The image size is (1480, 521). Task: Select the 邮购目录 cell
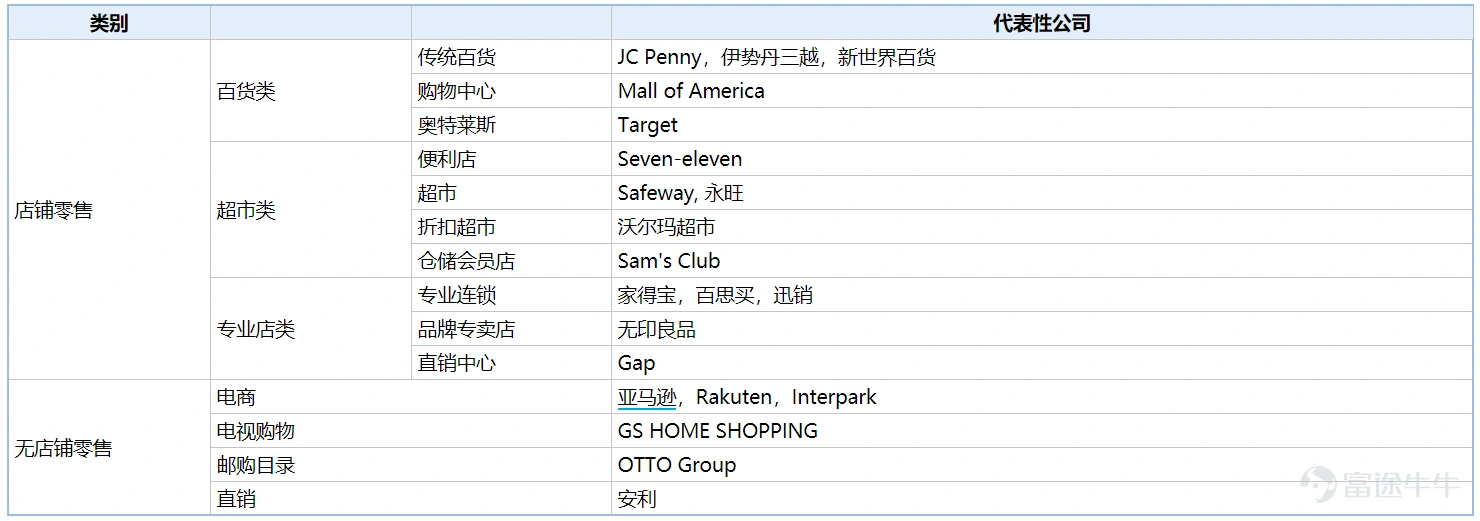coord(411,465)
